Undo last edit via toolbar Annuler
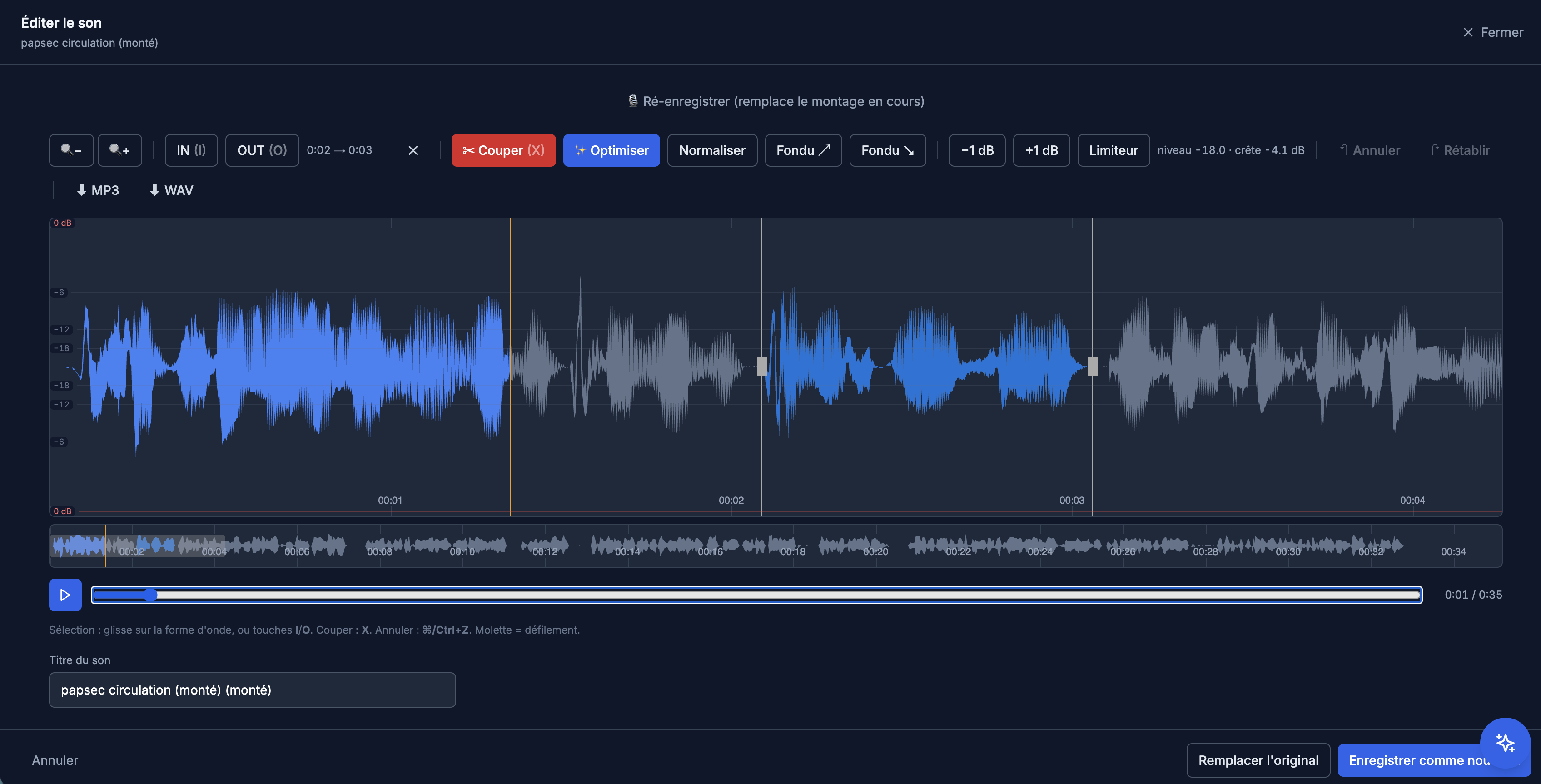This screenshot has height=784, width=1541. pos(1370,150)
